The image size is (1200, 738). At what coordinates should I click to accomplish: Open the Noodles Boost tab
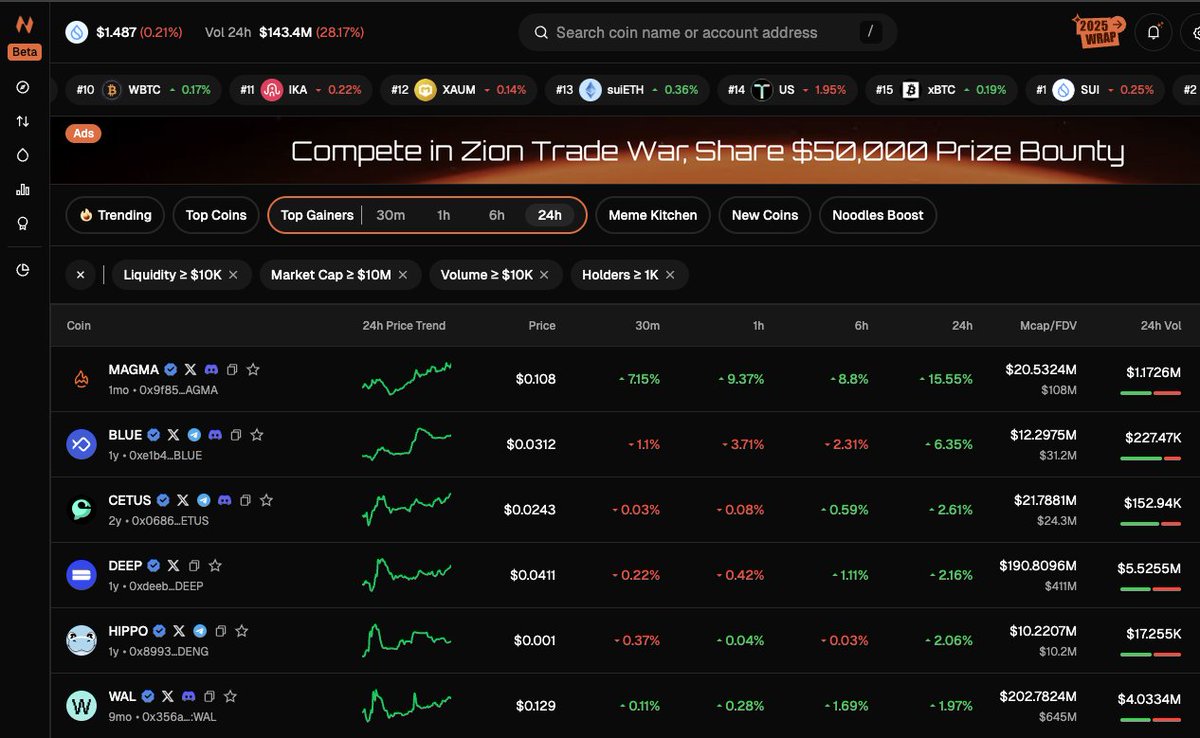point(878,215)
